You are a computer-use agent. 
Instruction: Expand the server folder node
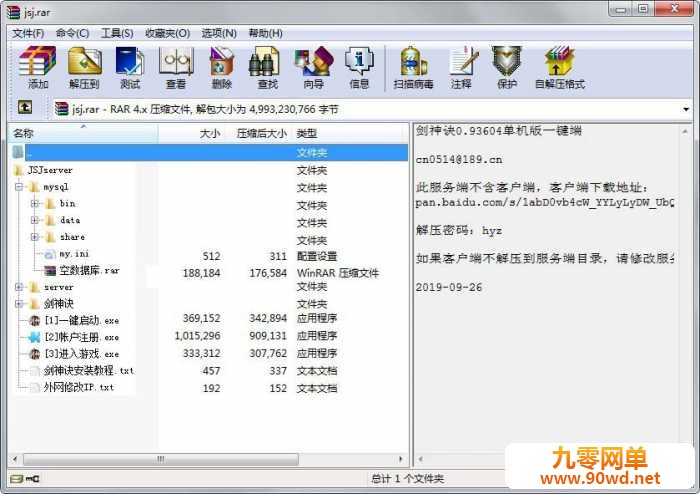19,287
